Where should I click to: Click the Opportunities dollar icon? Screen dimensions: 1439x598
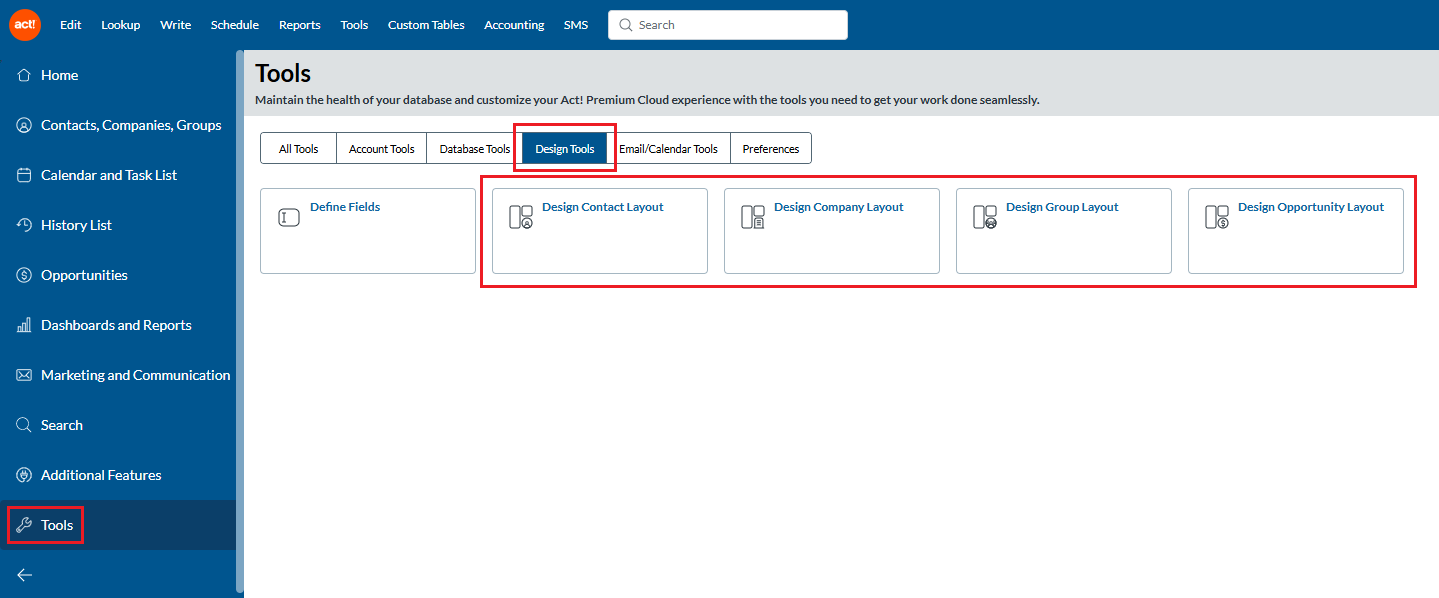25,275
